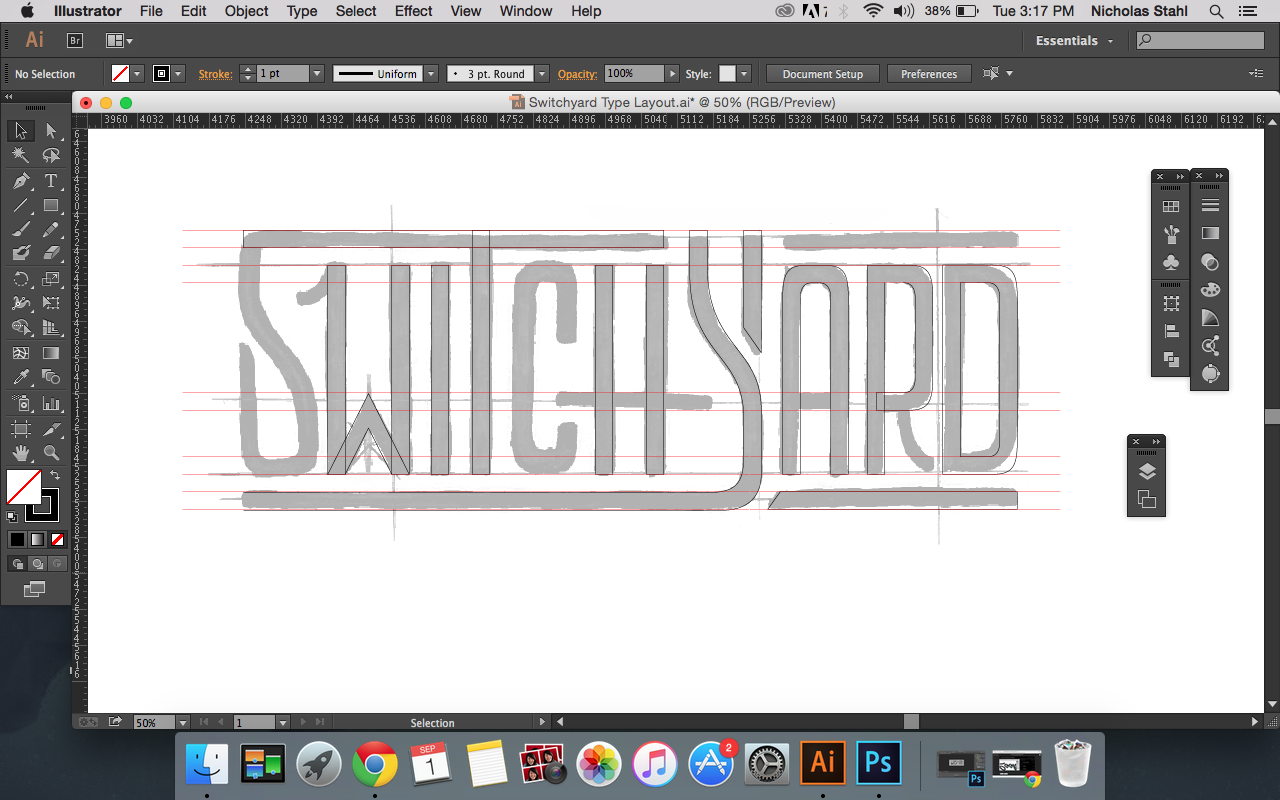Reset default fill and stroke

pyautogui.click(x=11, y=516)
